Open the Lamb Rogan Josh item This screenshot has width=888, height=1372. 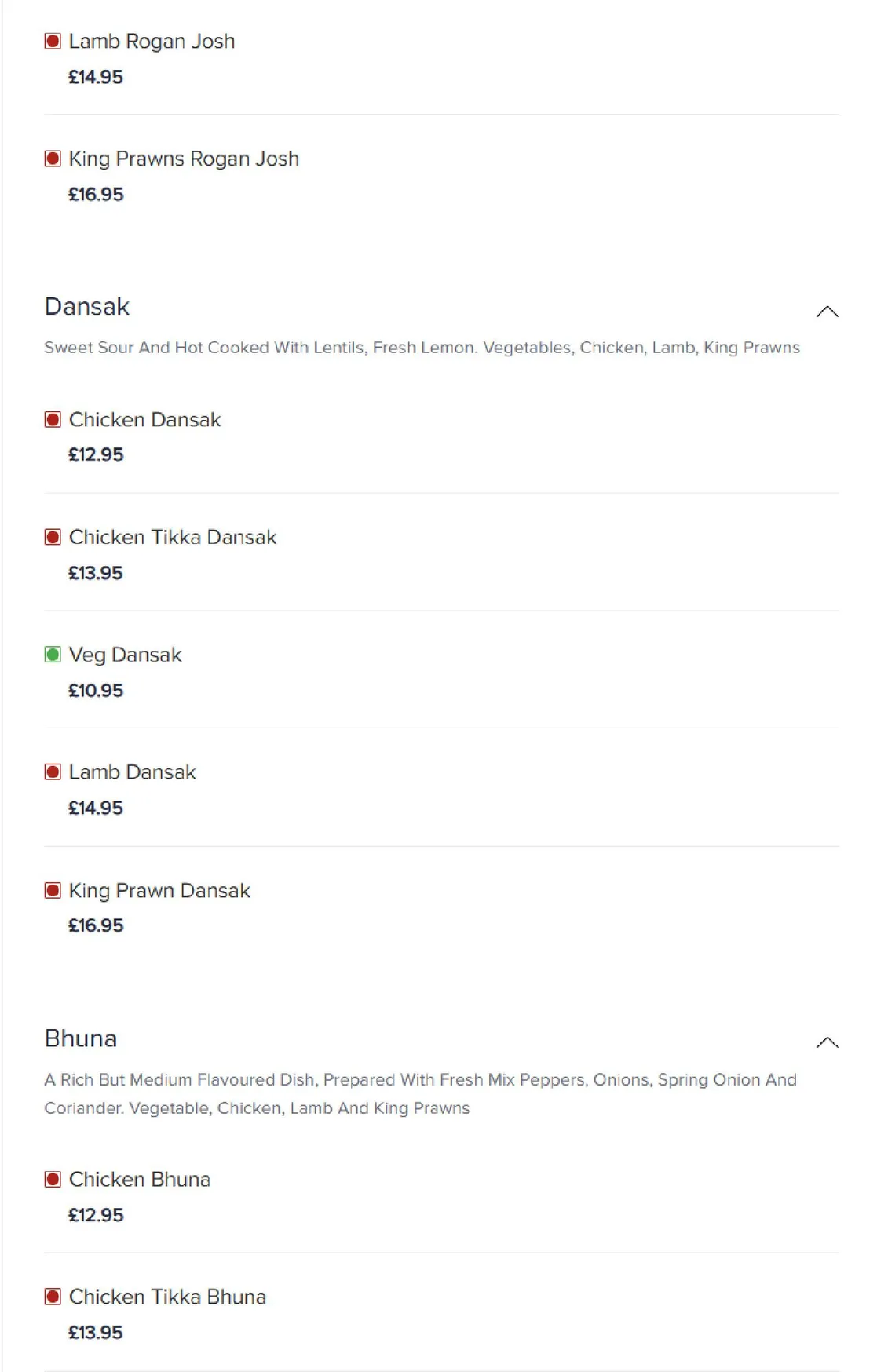441,57
